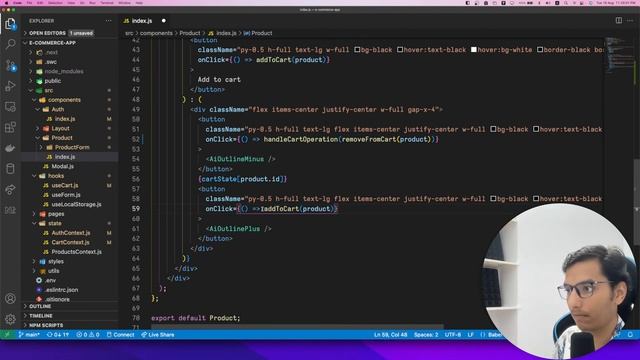Open the Explorer view in activity bar
640x360 pixels.
click(10, 24)
